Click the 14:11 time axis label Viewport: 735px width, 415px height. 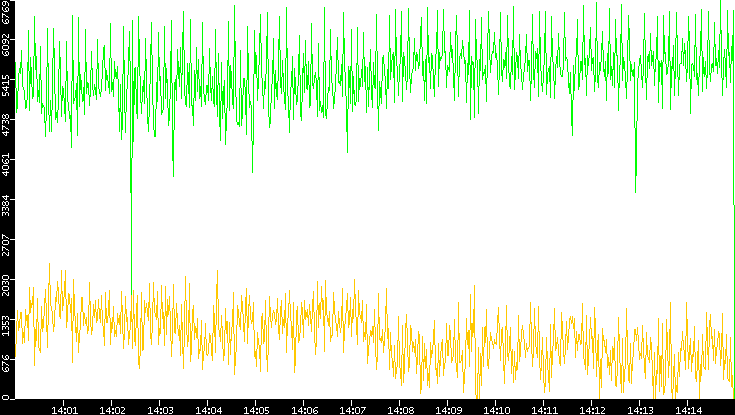tap(544, 410)
